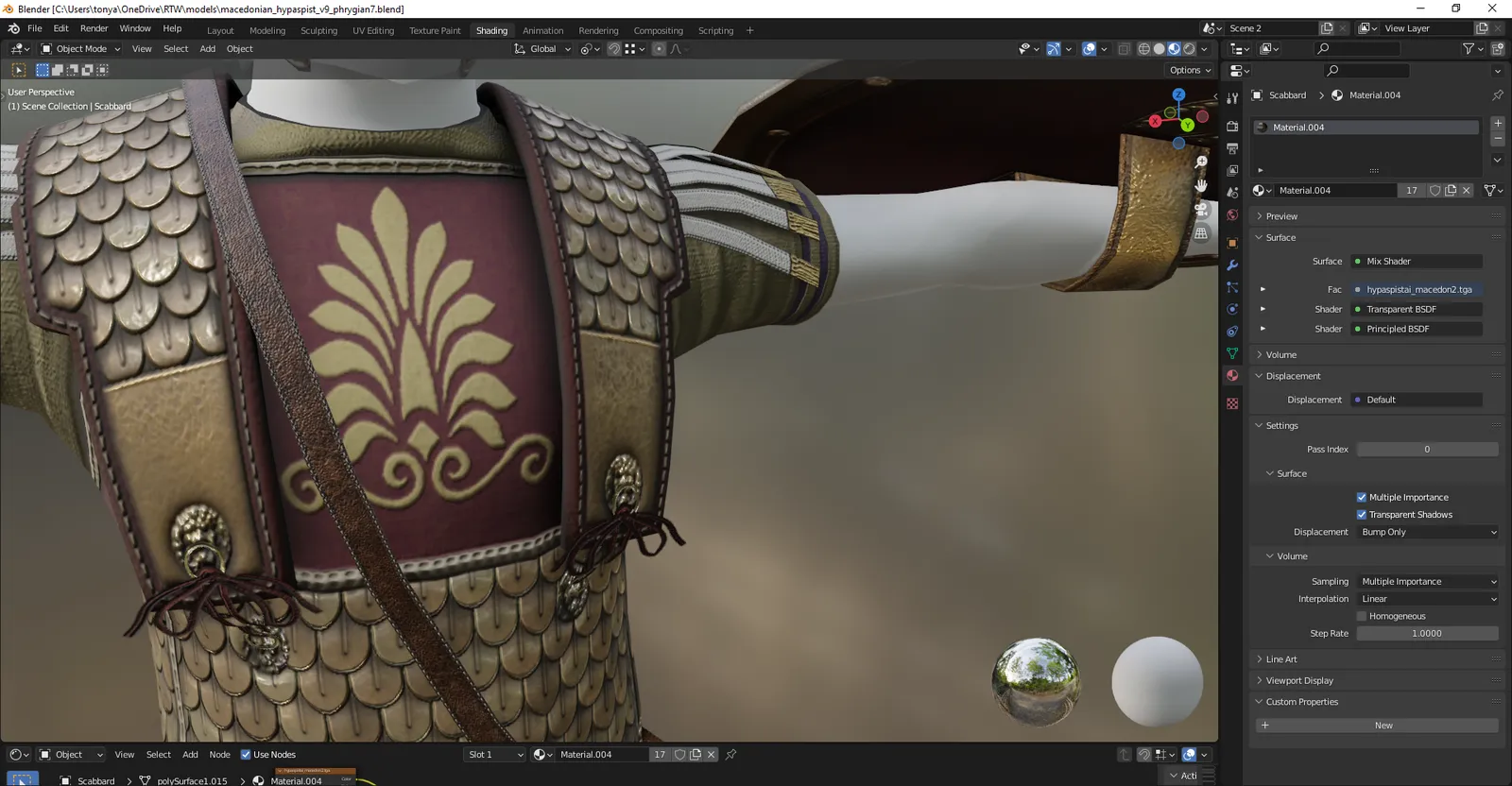Screen dimensions: 1512x786
Task: Open the Tool properties tab
Action: [1232, 98]
